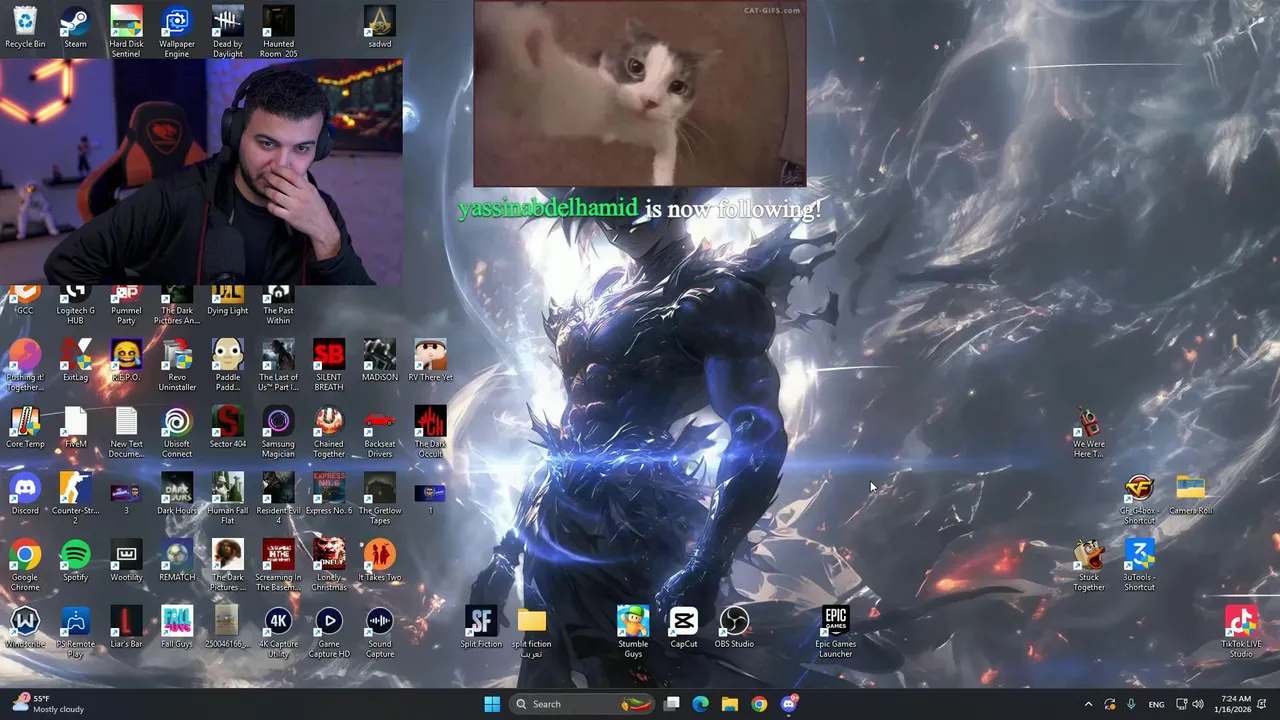Open the Recycle Bin desktop icon
Screen dimensions: 1280x720
click(25, 27)
